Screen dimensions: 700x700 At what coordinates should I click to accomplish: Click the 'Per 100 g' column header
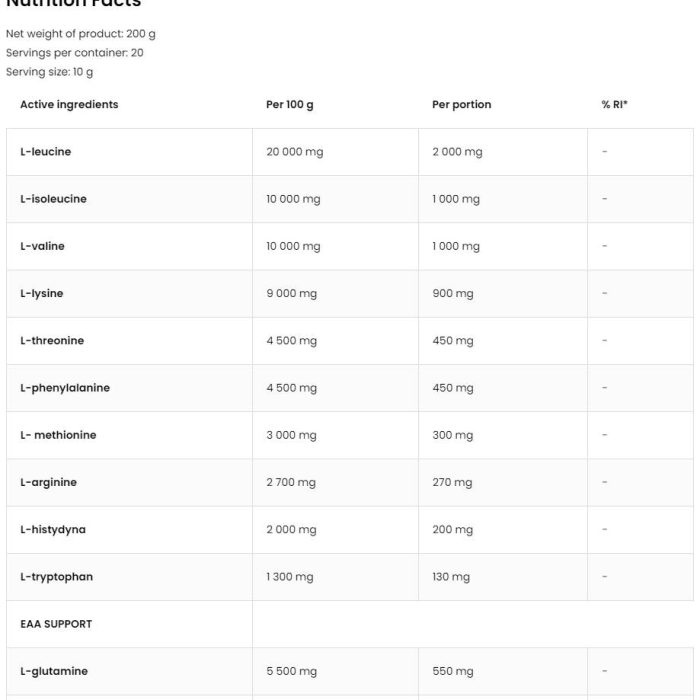pyautogui.click(x=289, y=105)
